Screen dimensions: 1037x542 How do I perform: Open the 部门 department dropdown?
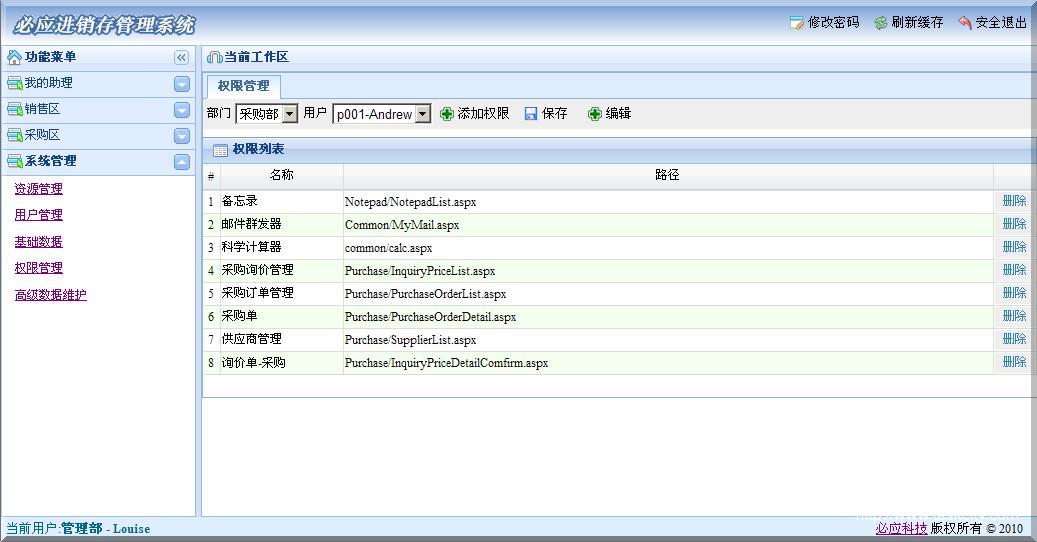tap(290, 114)
